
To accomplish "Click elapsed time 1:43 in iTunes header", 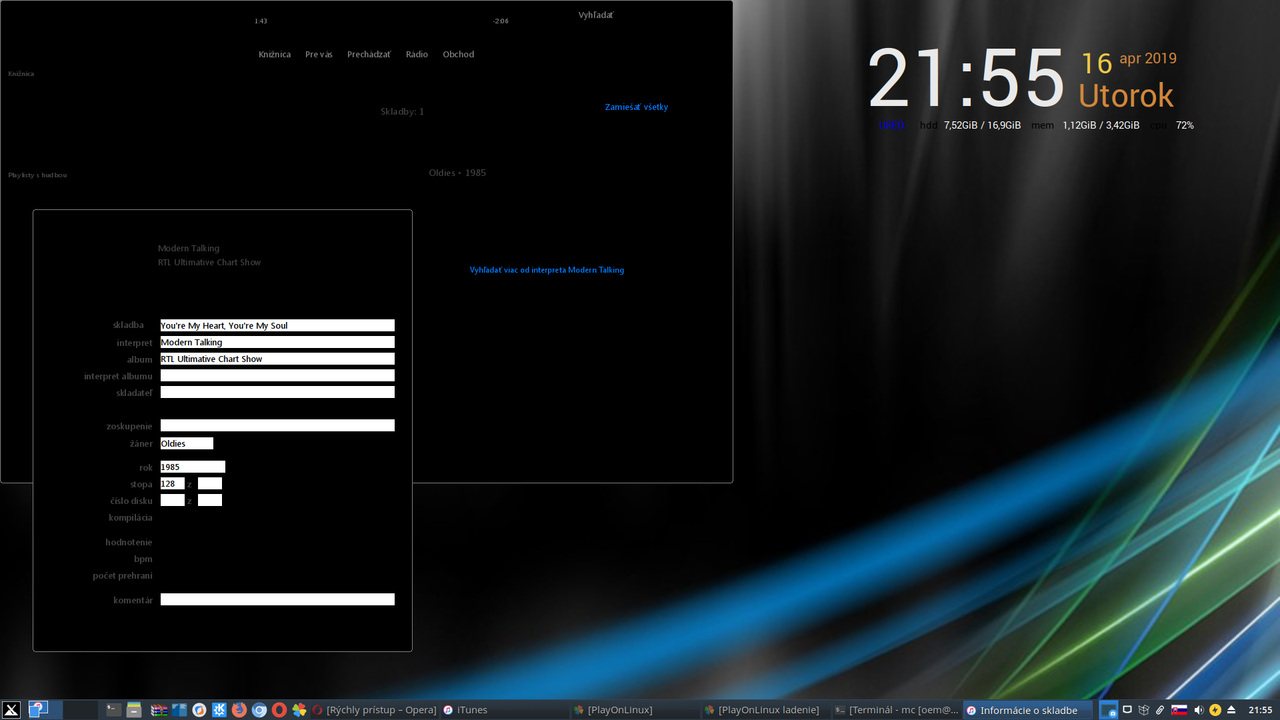I will pos(261,21).
